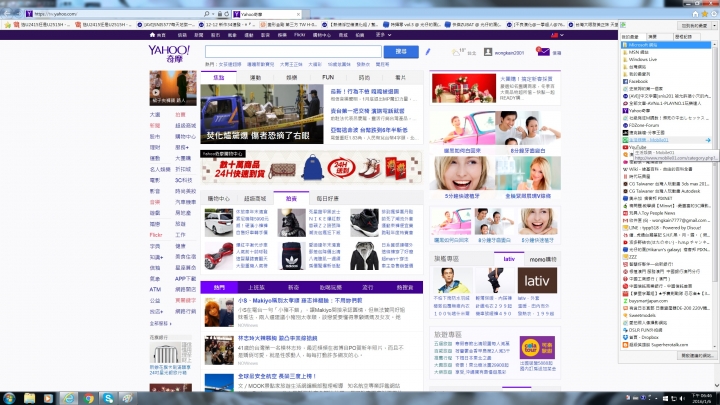
Task: Open the flag region dropdown in the purple bar
Action: point(557,35)
